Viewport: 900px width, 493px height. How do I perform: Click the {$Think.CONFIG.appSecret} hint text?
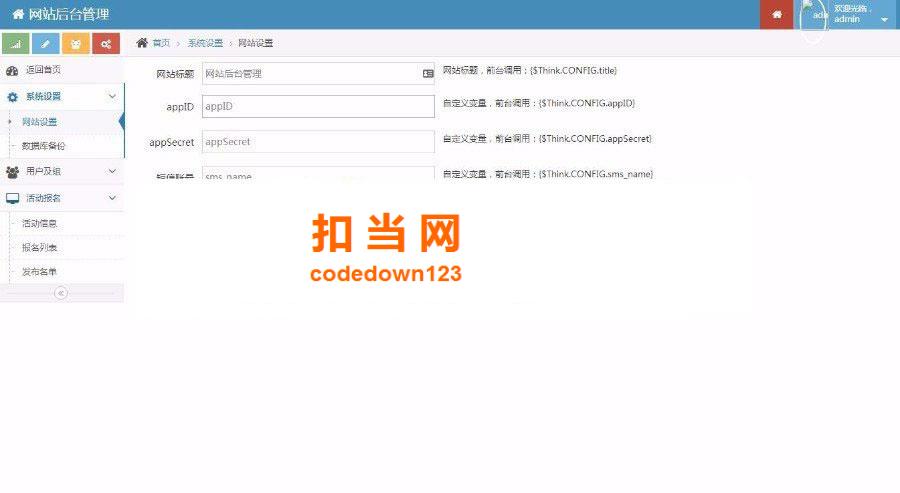595,139
